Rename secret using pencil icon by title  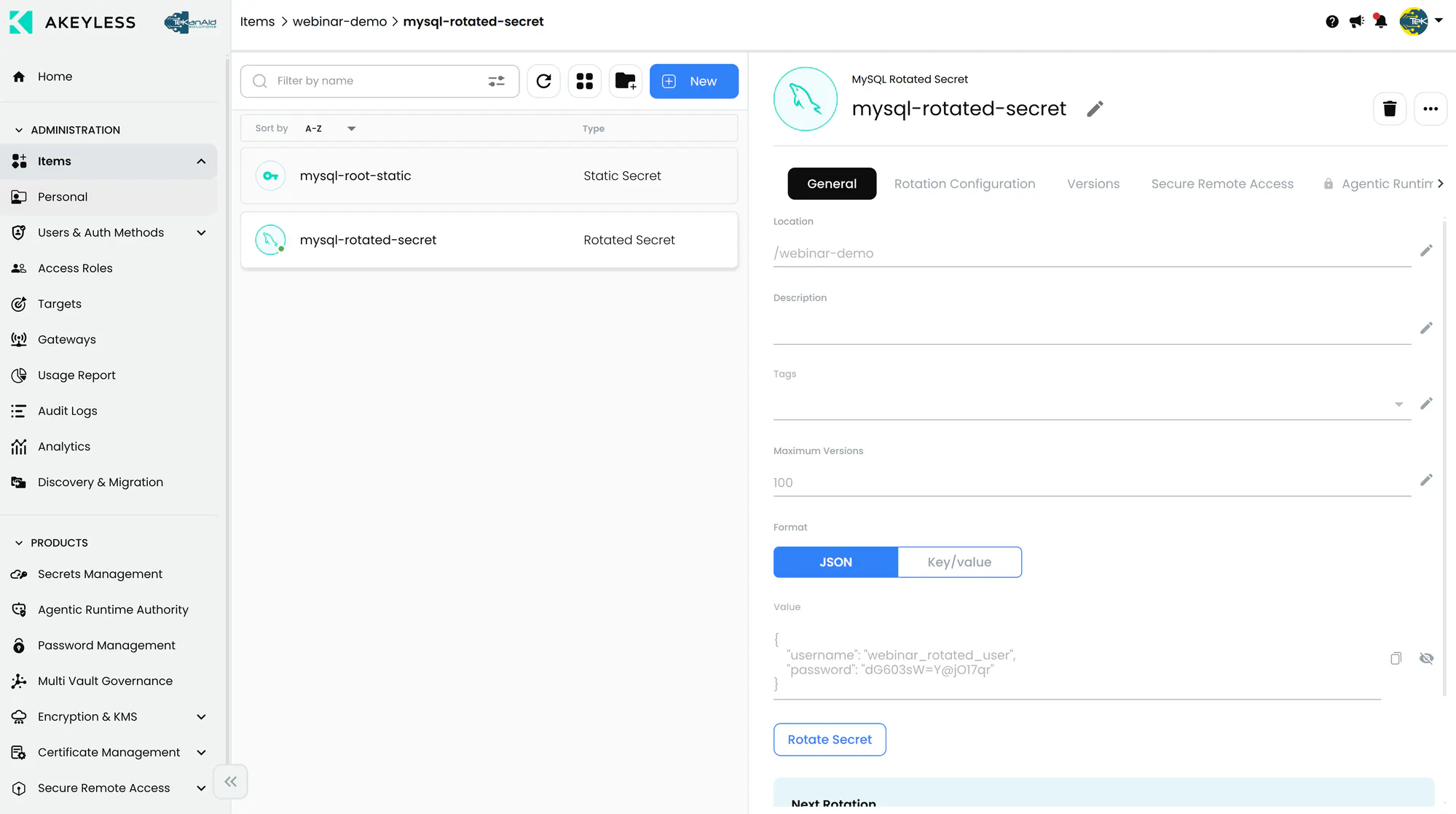pyautogui.click(x=1095, y=109)
